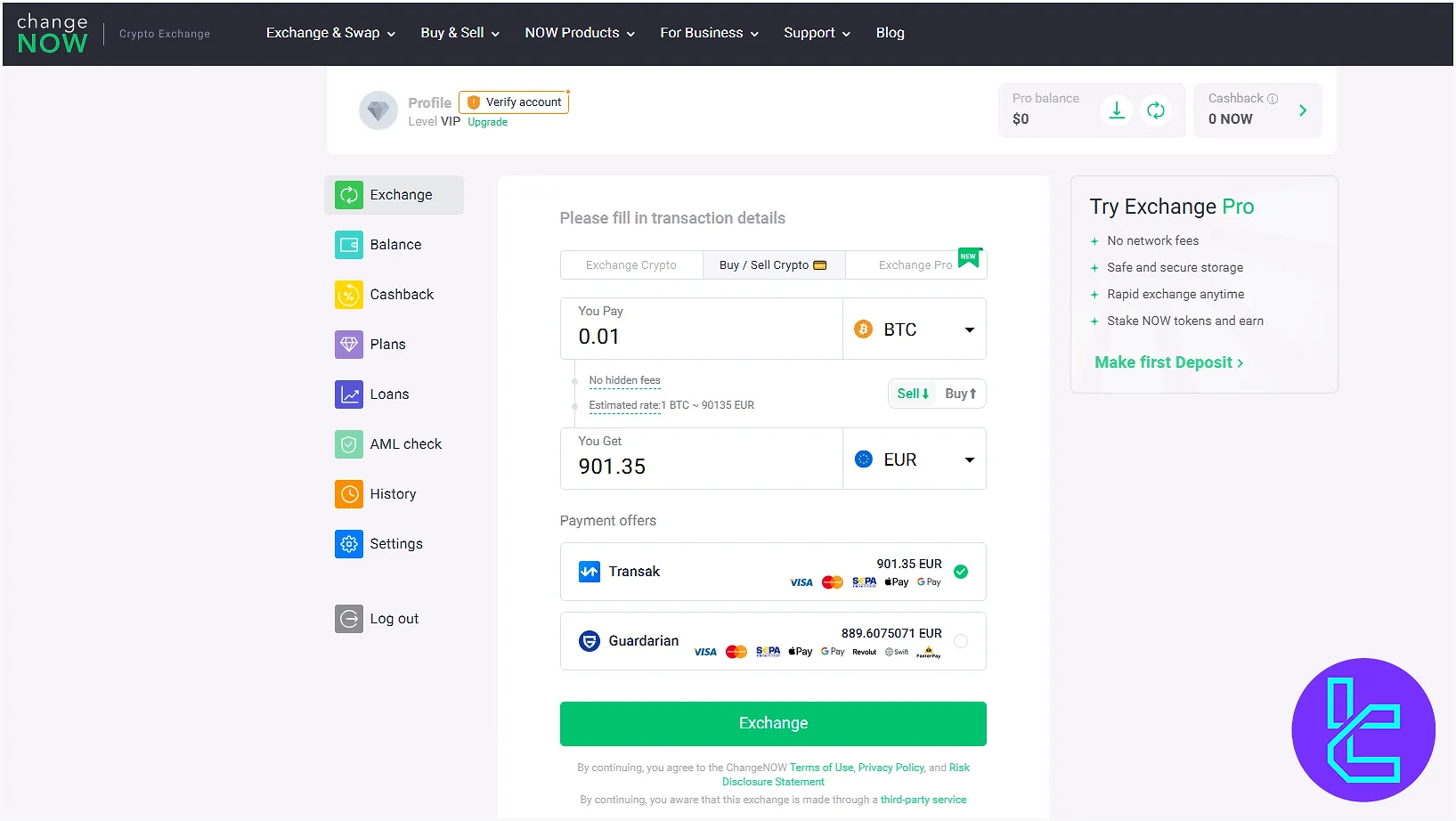1456x821 pixels.
Task: Open the third-party service link
Action: [923, 800]
